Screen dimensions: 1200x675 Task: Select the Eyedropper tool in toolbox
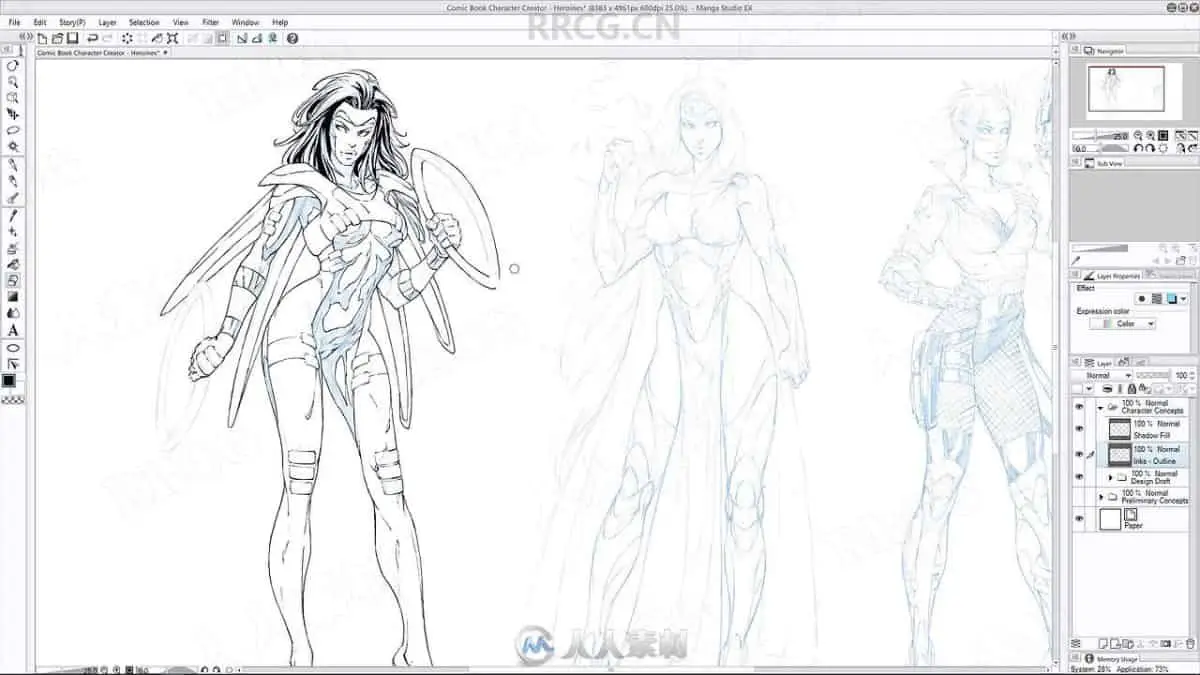13,214
